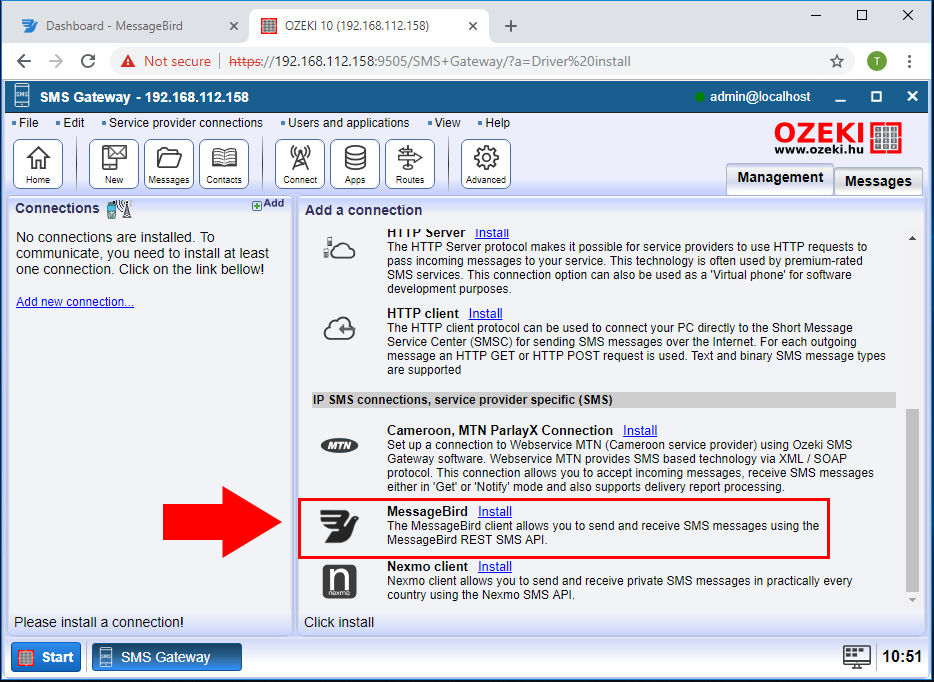Click the connection list scrollbar thumb
934x682 pixels.
tap(912, 498)
